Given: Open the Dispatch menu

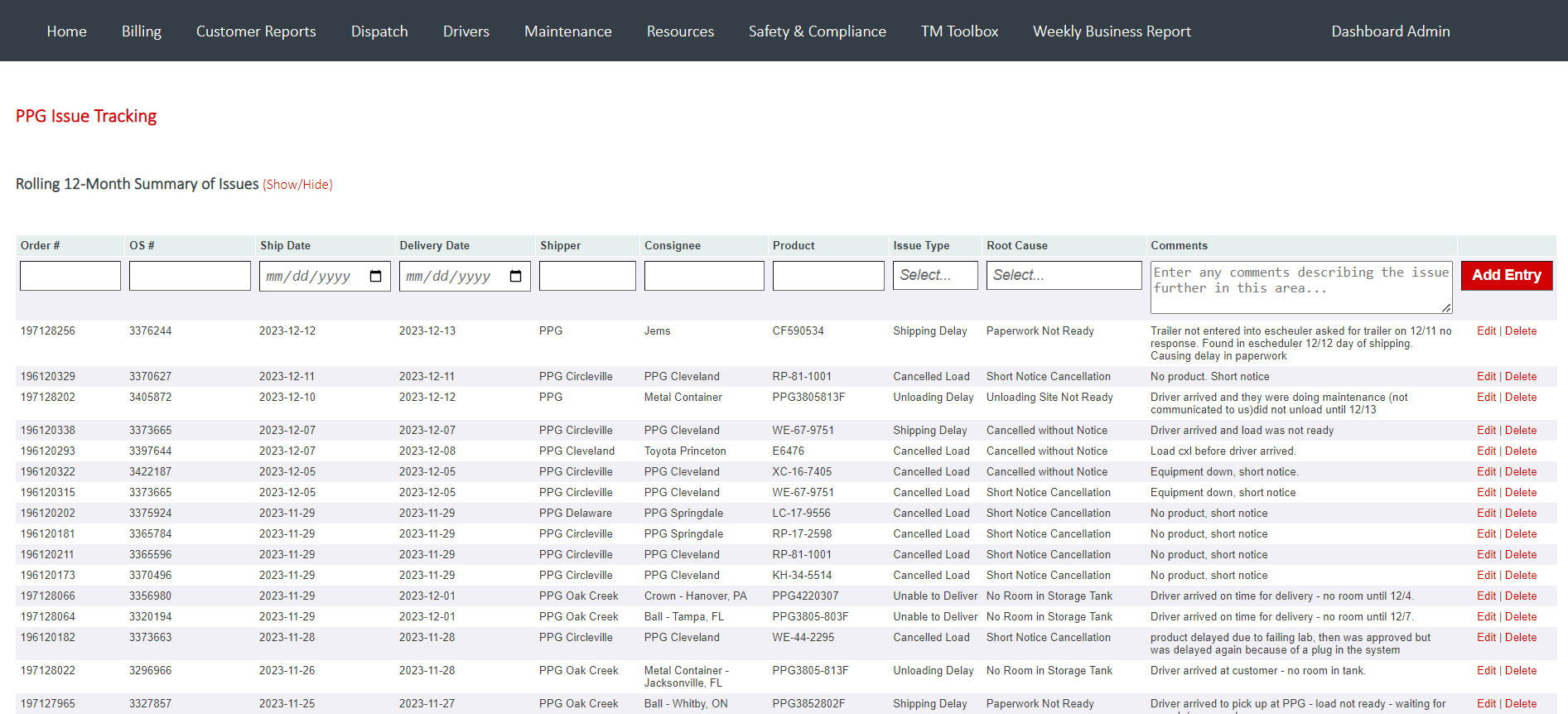Looking at the screenshot, I should (x=379, y=31).
